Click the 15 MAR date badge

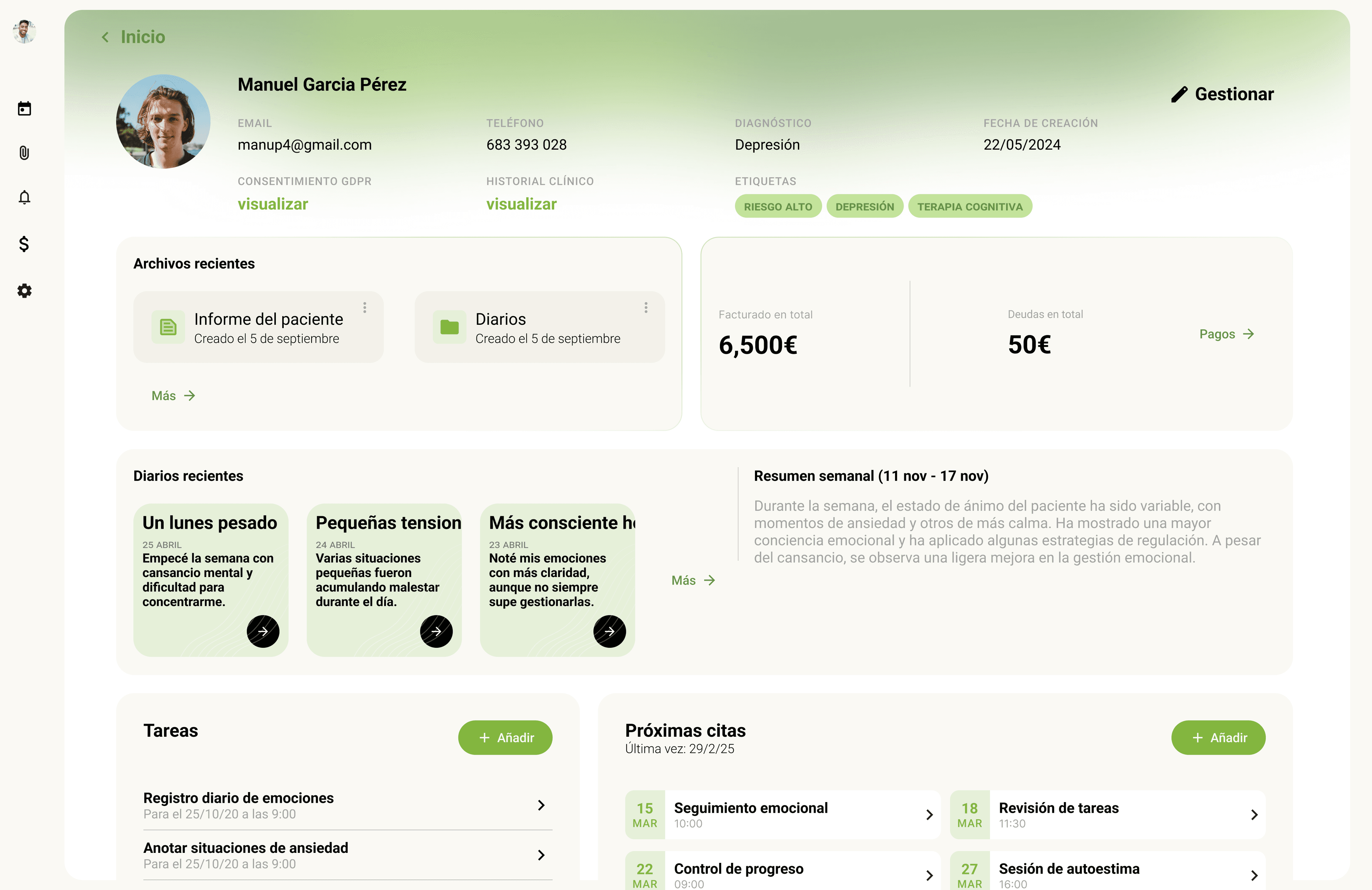[645, 815]
